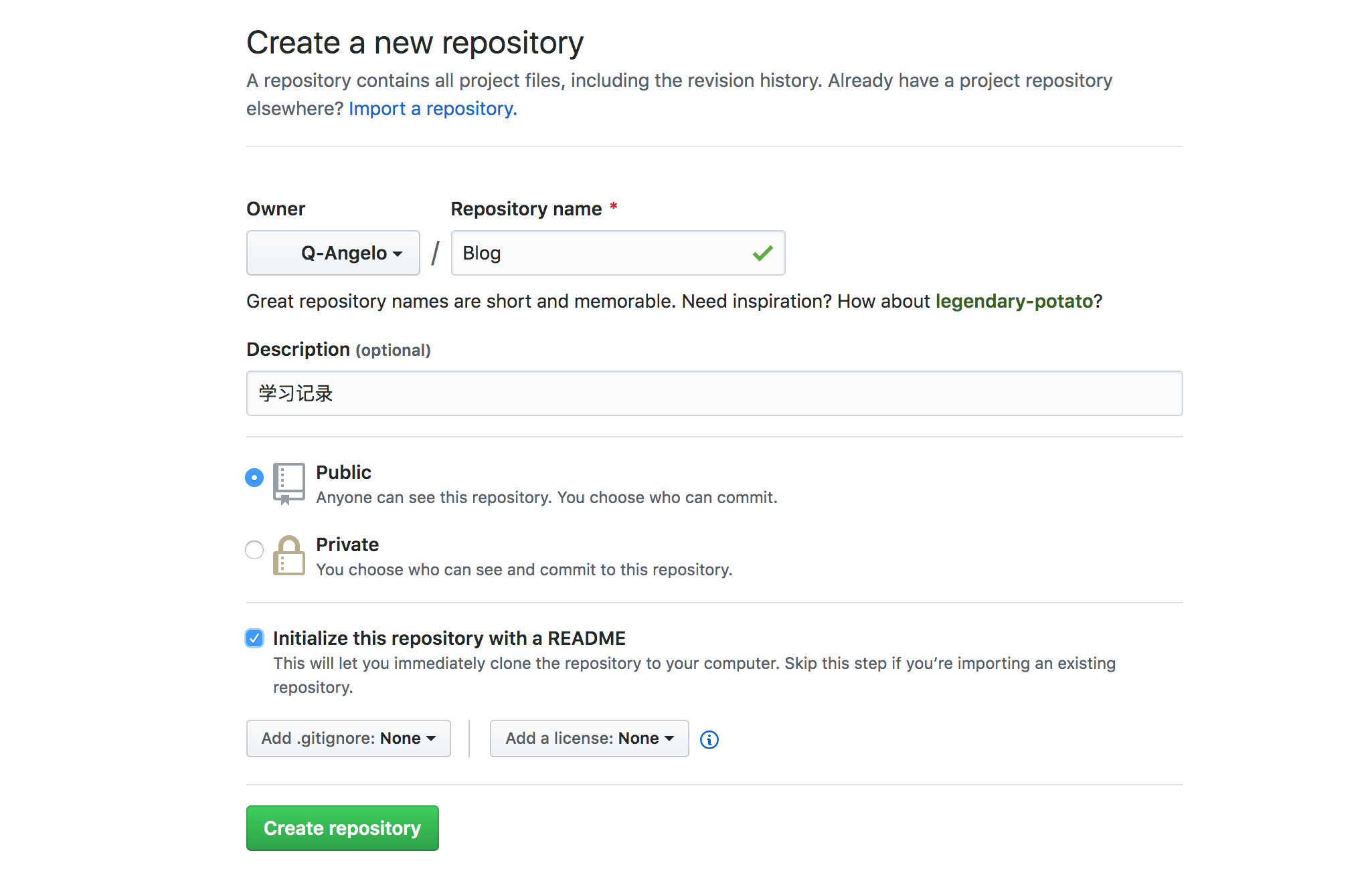Click the license info circle icon
The image size is (1372, 891).
coord(709,739)
